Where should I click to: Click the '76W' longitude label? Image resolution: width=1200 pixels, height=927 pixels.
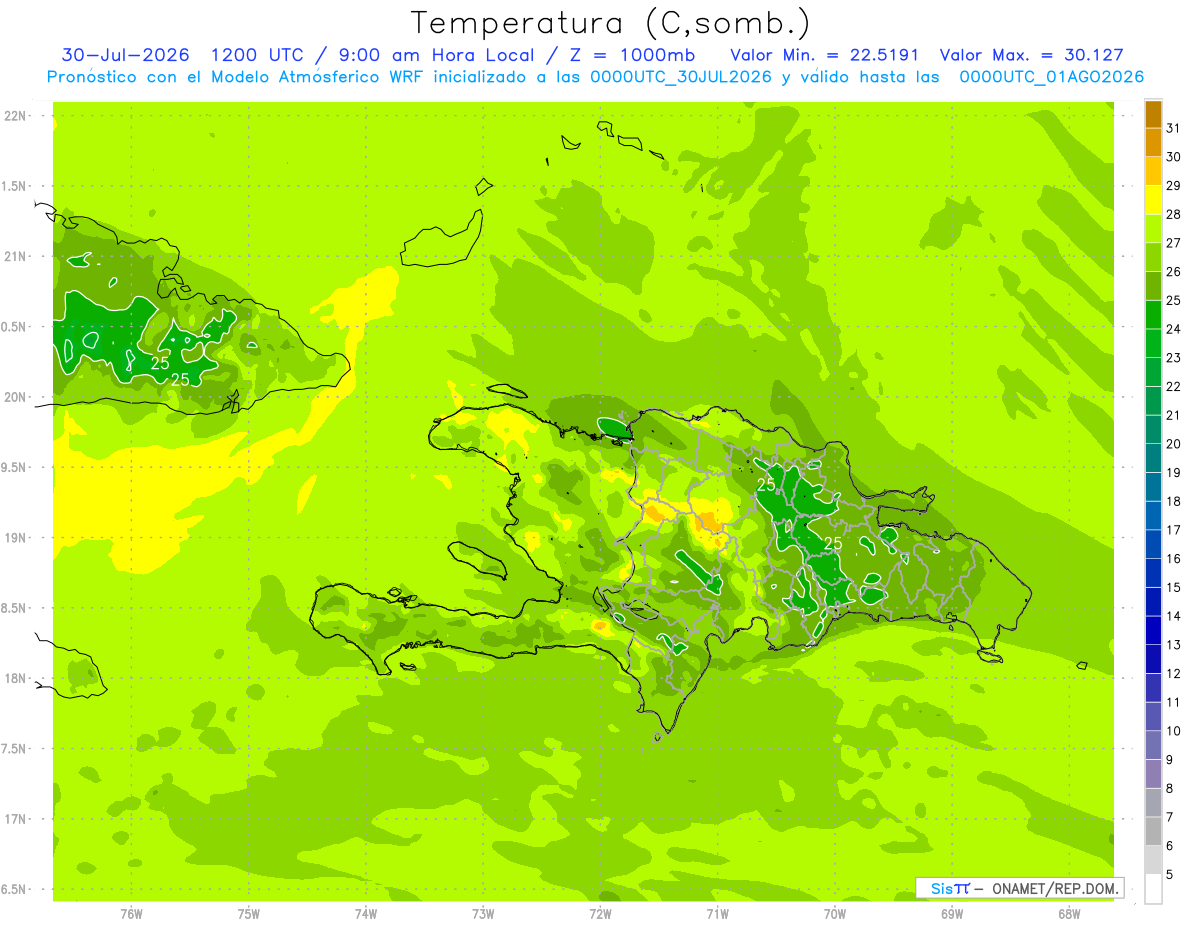[131, 914]
